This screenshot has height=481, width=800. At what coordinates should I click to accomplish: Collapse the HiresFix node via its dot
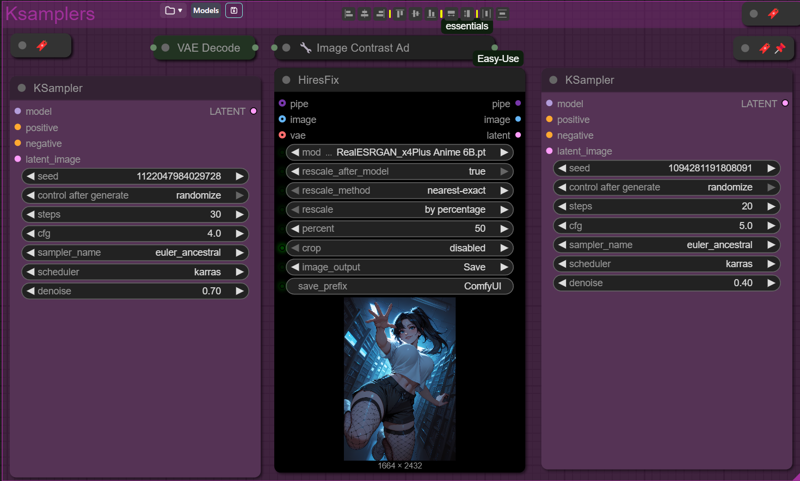[286, 80]
